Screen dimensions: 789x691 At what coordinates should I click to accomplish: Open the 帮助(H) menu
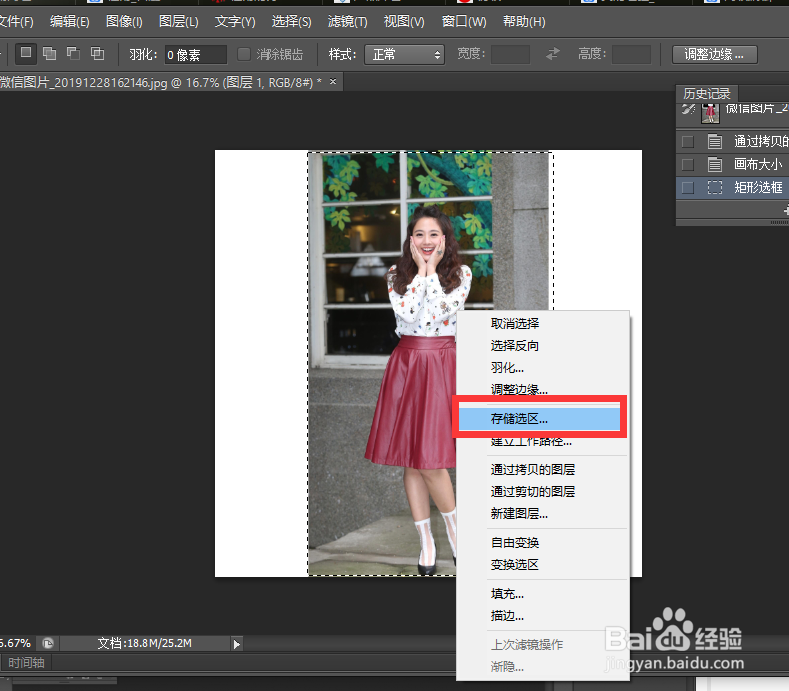(524, 22)
